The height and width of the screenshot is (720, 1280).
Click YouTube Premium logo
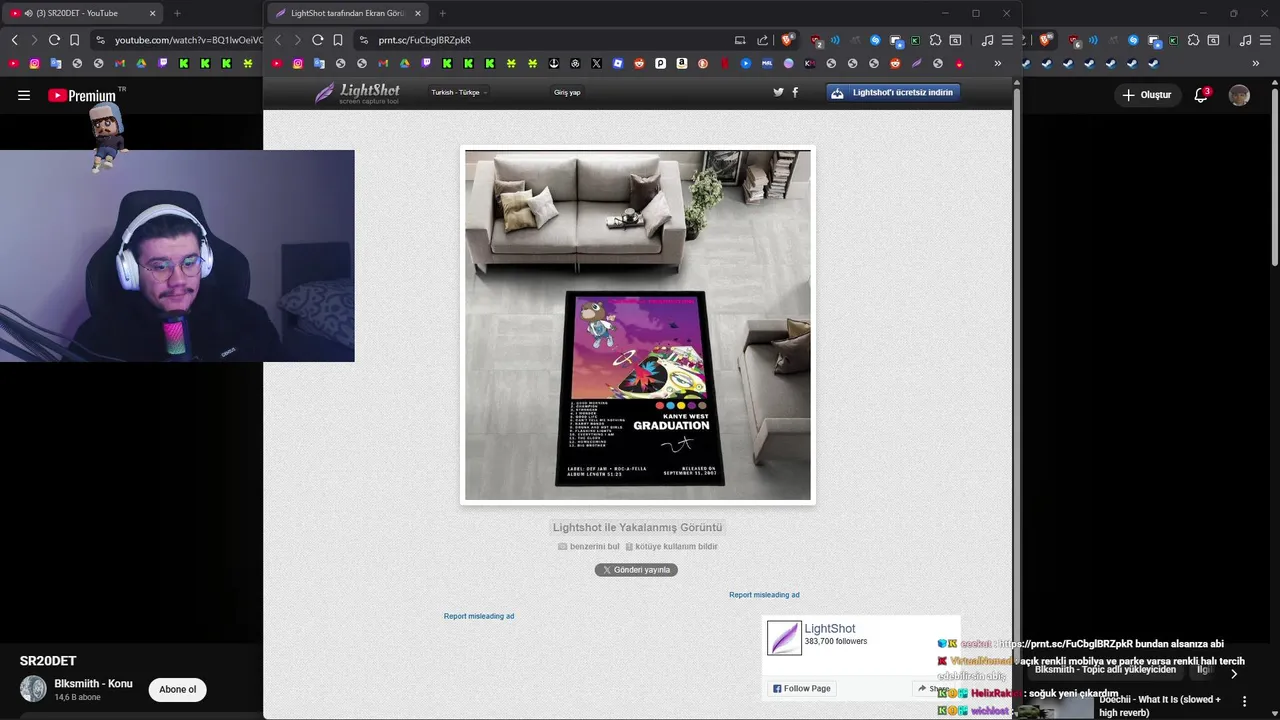[x=82, y=96]
